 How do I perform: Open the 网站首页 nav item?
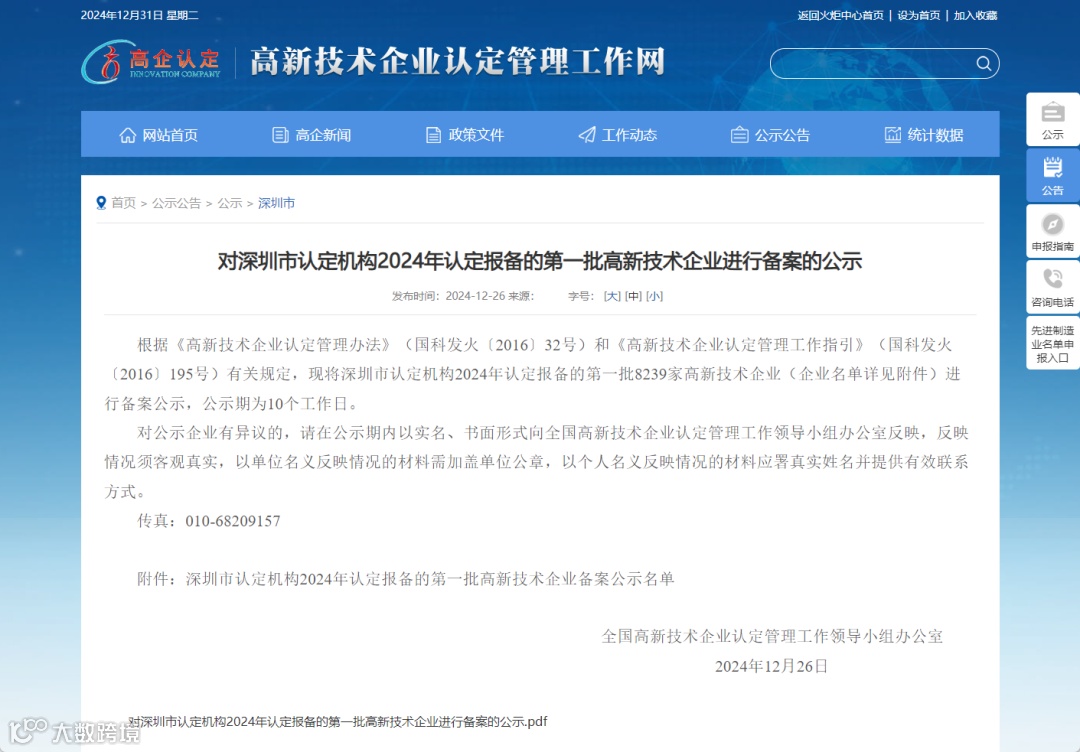coord(158,135)
